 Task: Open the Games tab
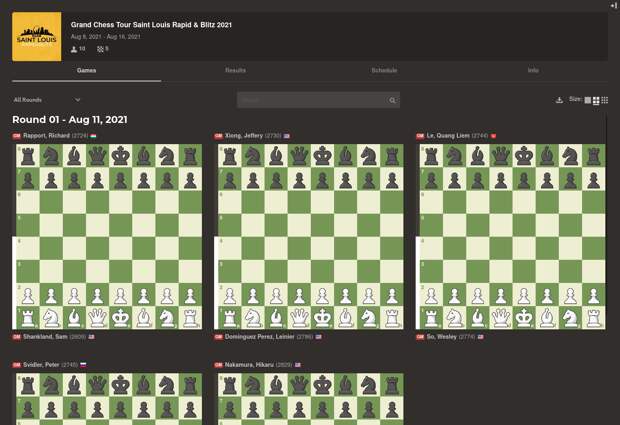click(x=87, y=70)
